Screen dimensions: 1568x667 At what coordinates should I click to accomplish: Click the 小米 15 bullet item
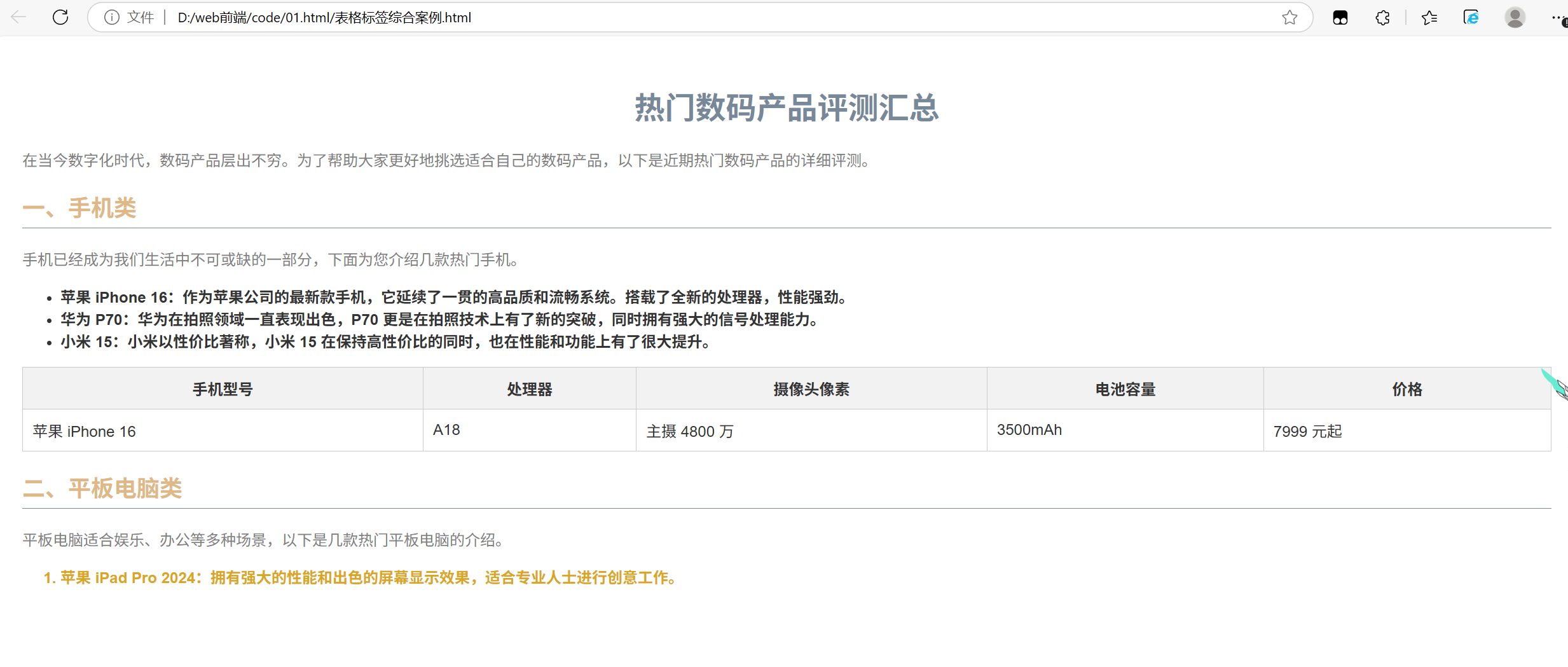pyautogui.click(x=385, y=341)
